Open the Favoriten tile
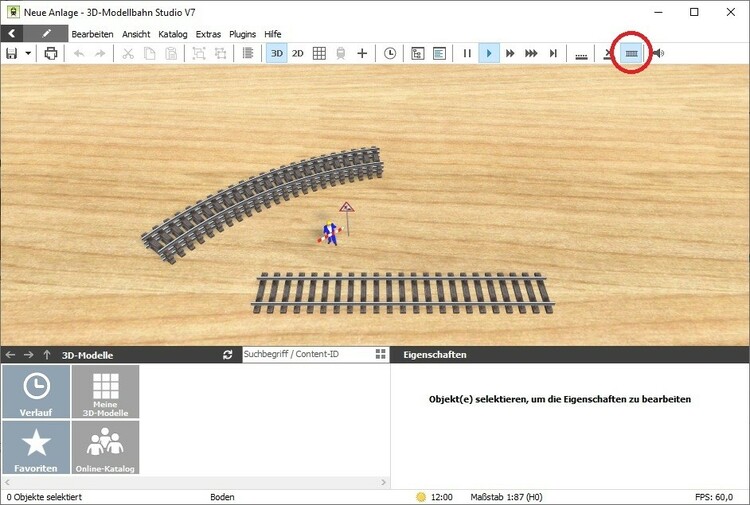The height and width of the screenshot is (505, 750). pyautogui.click(x=36, y=447)
